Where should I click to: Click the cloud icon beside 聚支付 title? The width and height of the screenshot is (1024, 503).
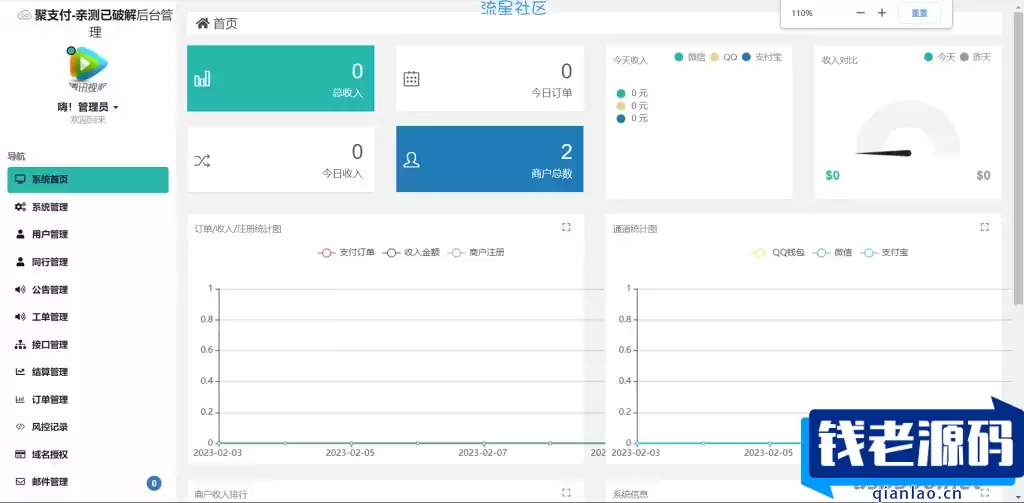point(25,15)
